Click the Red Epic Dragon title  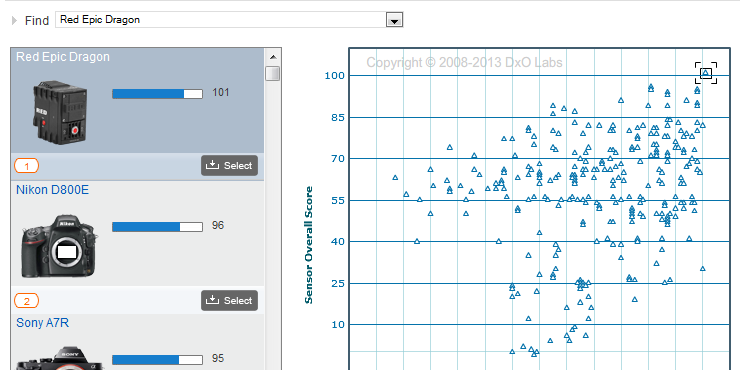63,57
